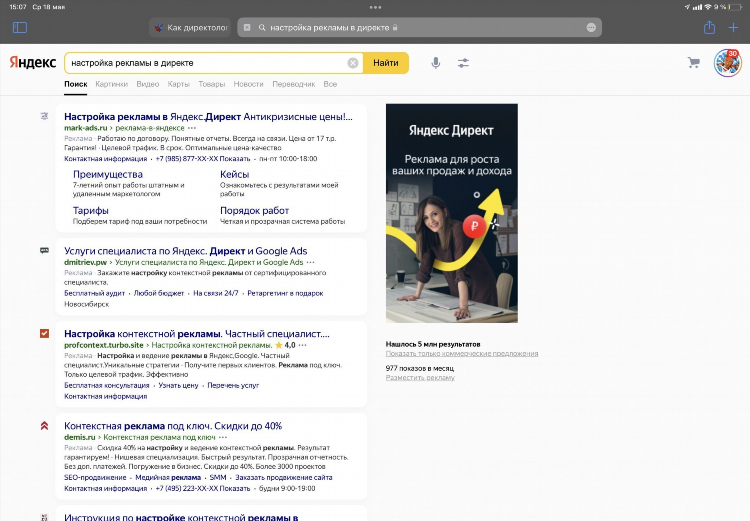Screen dimensions: 750x521
Task: Click SMM quick link
Action: tap(218, 477)
